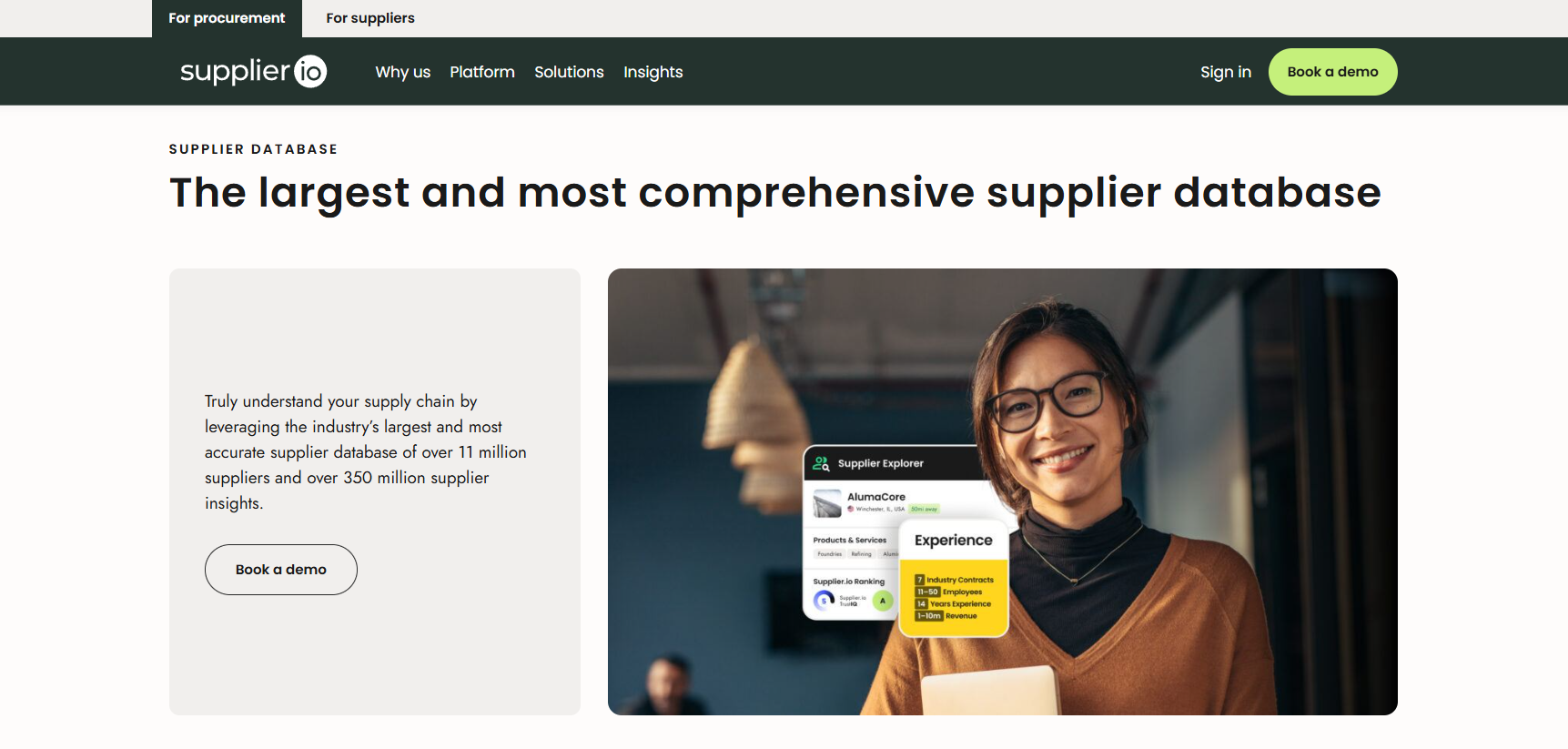The width and height of the screenshot is (1568, 749).
Task: Click the SUPPLIER DATABASE eyebrow label
Action: (x=253, y=149)
